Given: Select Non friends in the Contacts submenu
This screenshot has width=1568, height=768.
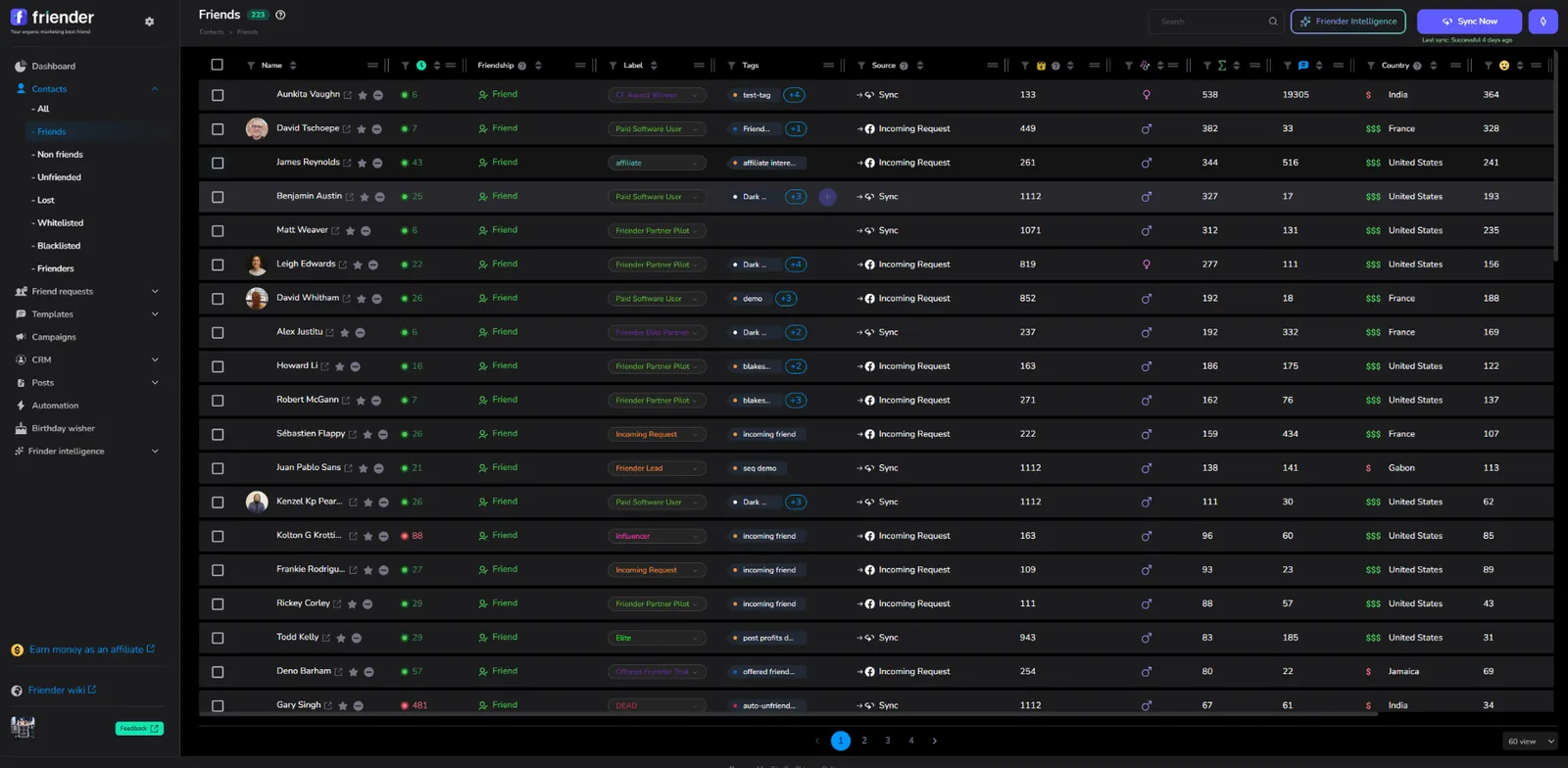Looking at the screenshot, I should click(x=60, y=155).
